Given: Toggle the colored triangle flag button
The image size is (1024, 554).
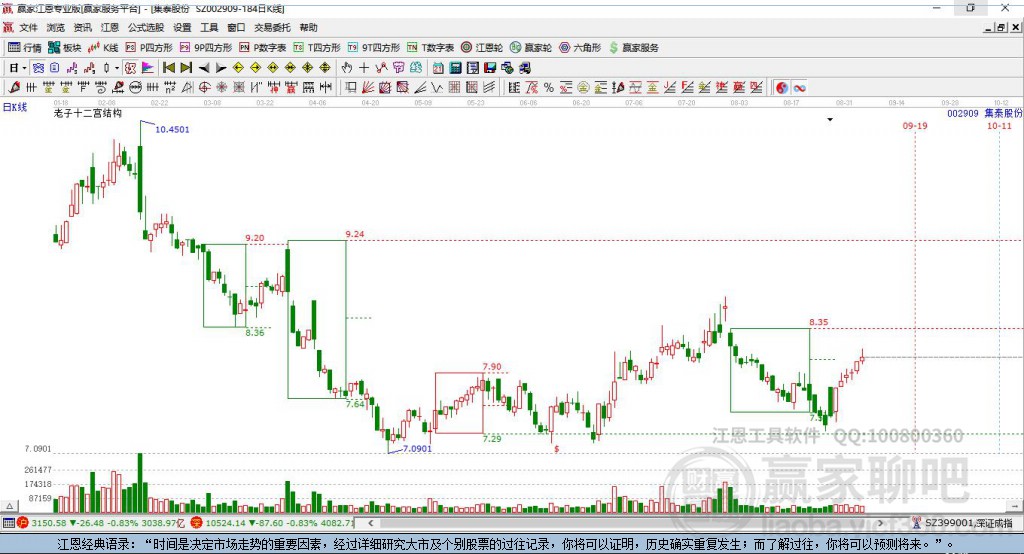Looking at the screenshot, I should (x=148, y=68).
